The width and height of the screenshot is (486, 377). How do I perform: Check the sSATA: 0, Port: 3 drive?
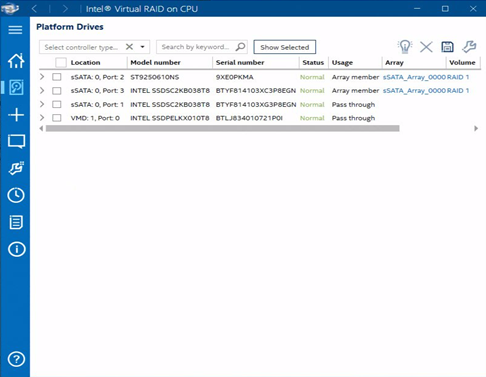point(57,91)
